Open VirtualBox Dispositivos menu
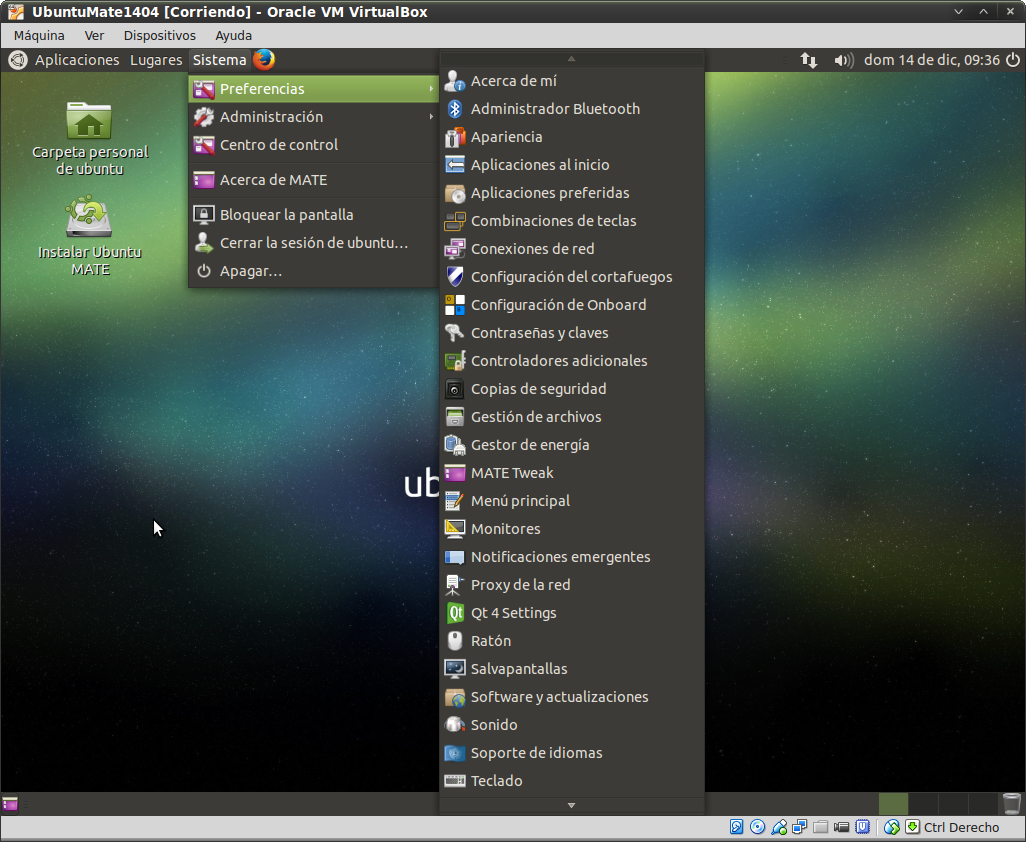 (x=159, y=35)
